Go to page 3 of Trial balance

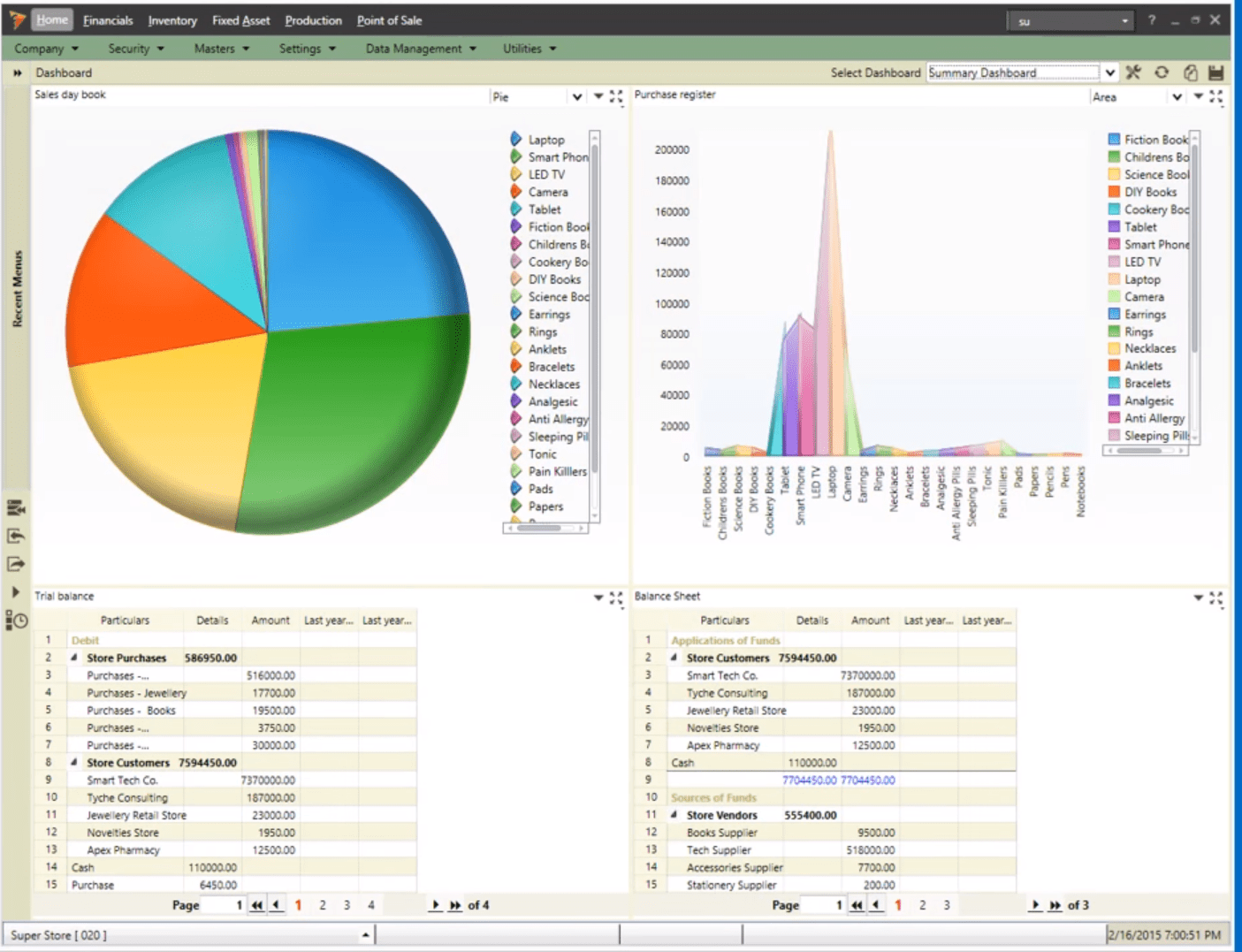[x=347, y=905]
